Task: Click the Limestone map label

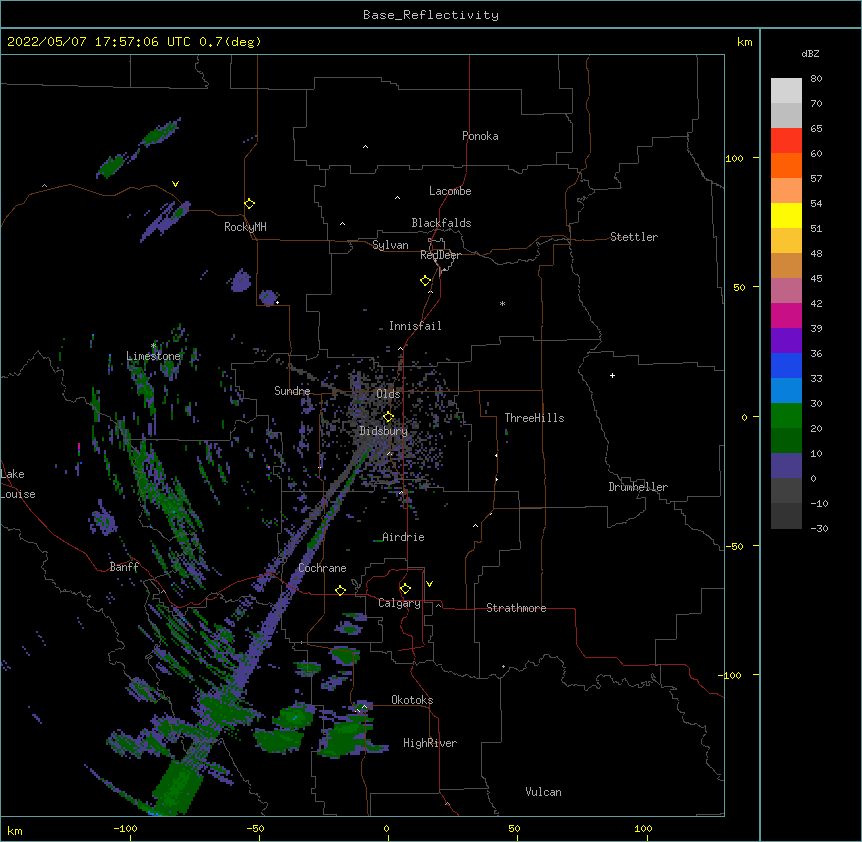Action: click(153, 356)
